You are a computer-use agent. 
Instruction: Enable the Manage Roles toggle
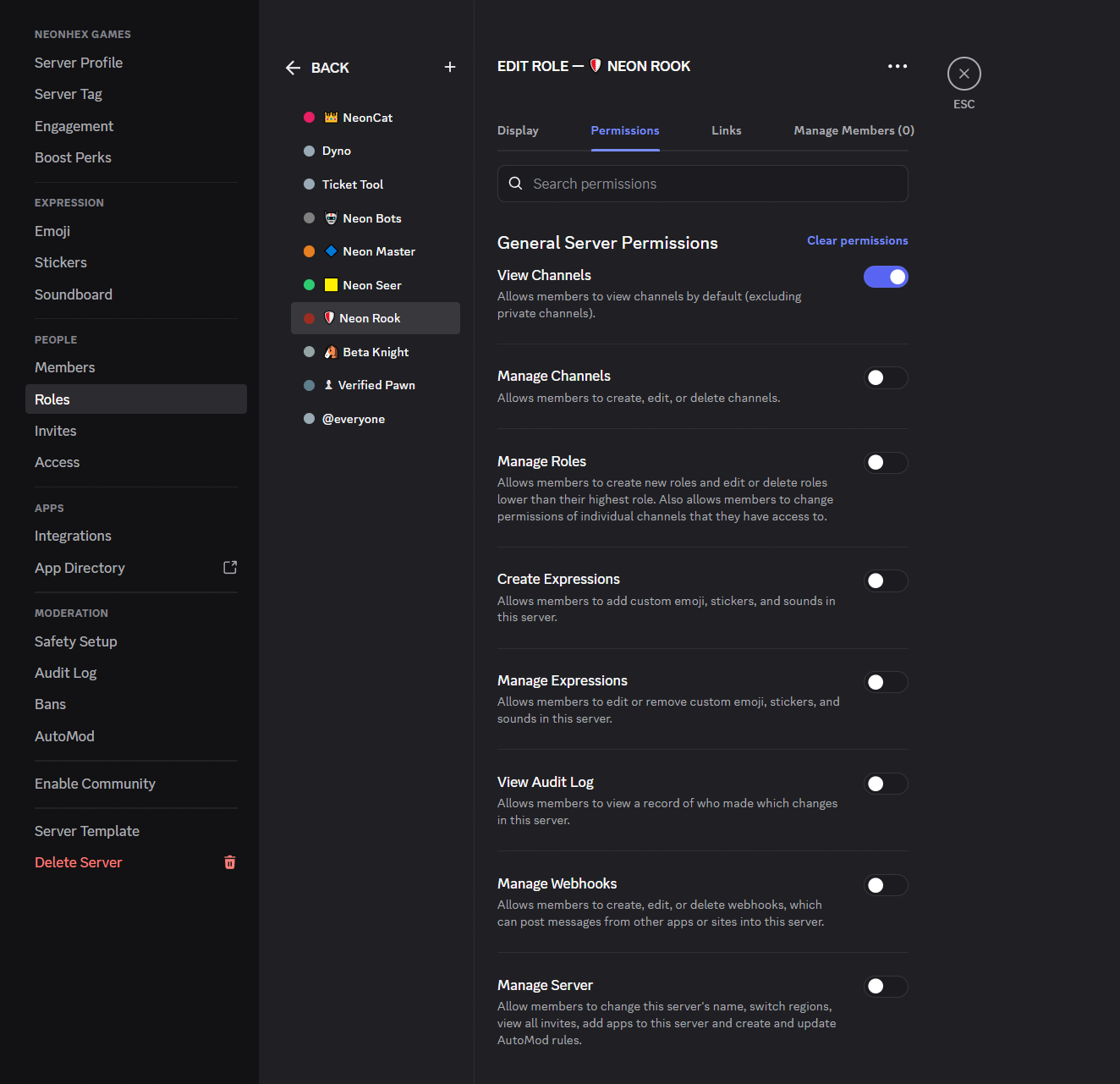pos(886,462)
